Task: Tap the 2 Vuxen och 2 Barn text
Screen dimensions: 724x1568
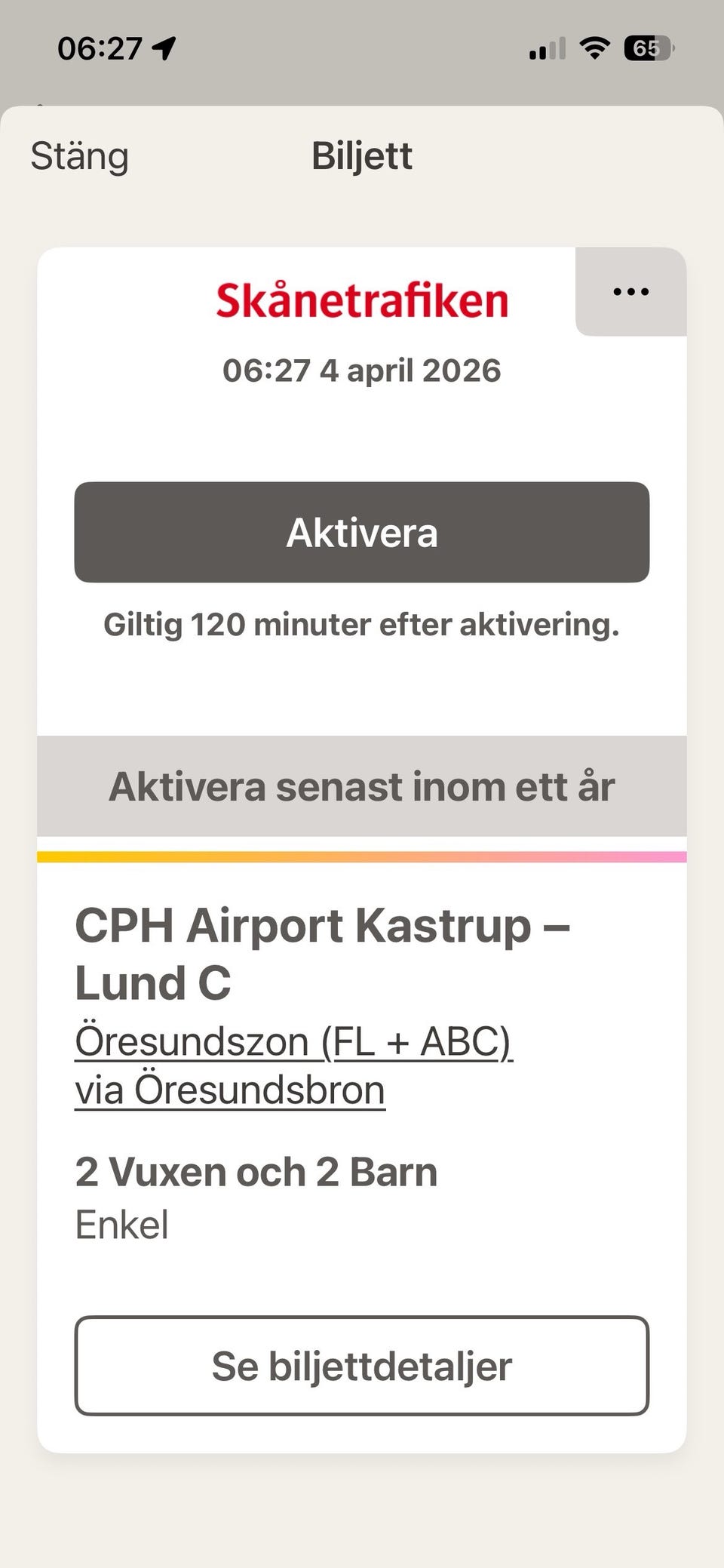Action: point(256,1172)
